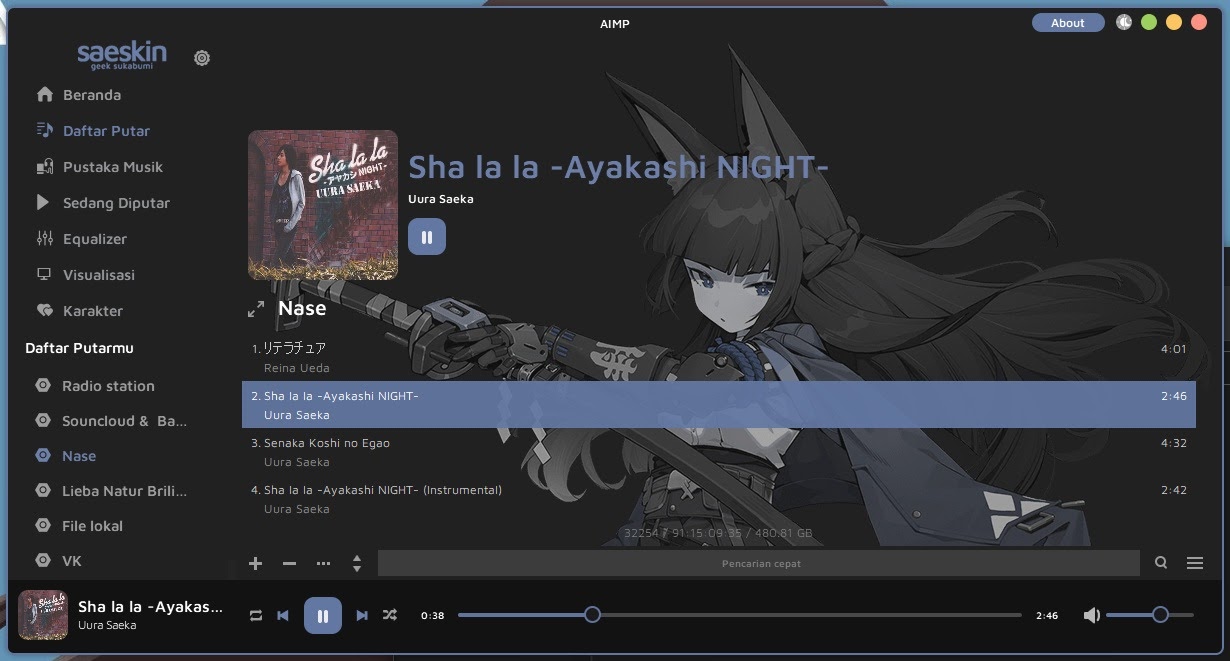Click the large Sha la la album cover
Screen dimensions: 1230x661
323,205
